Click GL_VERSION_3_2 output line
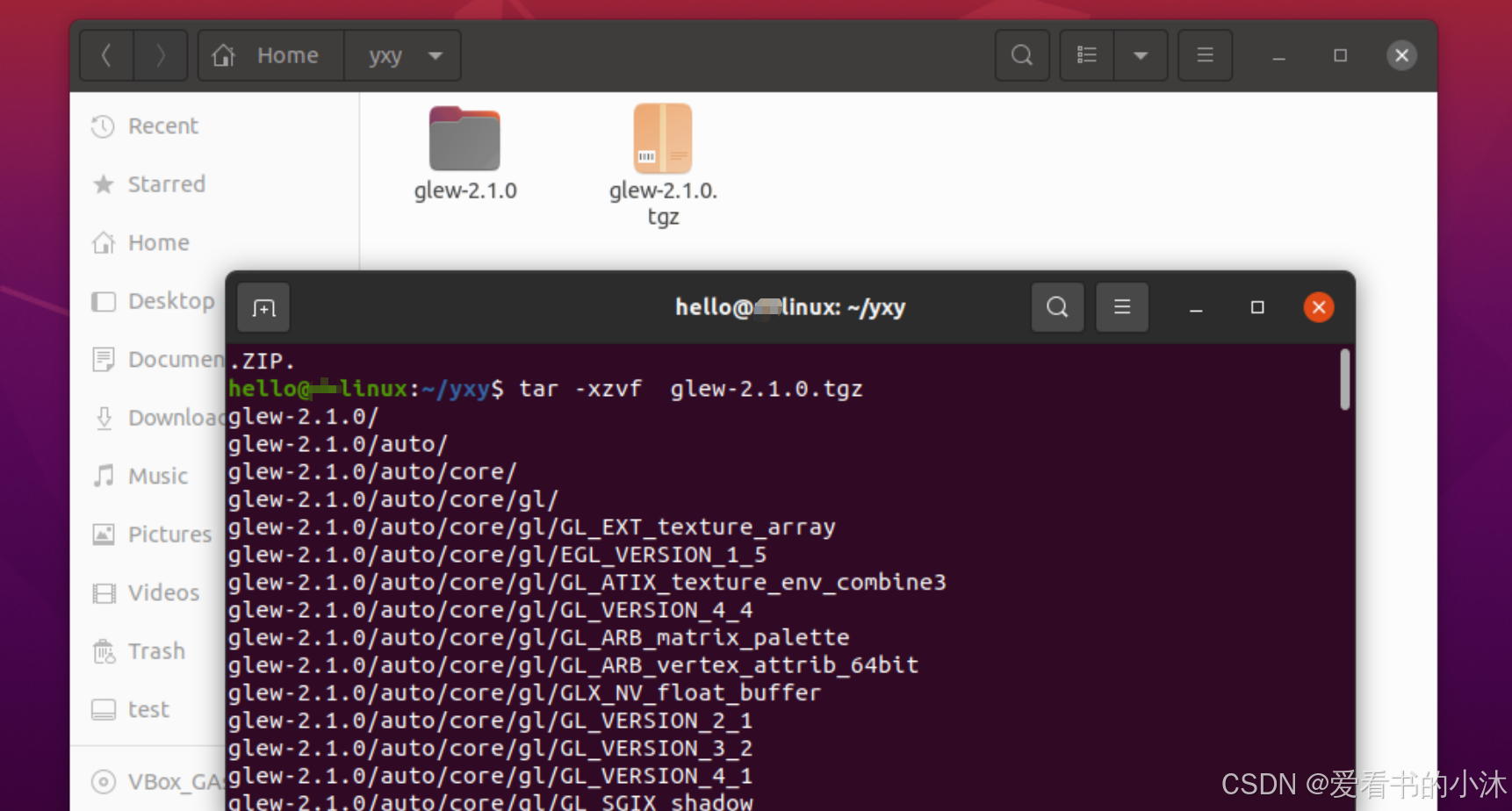Screen dimensions: 1512x811 click(490, 749)
